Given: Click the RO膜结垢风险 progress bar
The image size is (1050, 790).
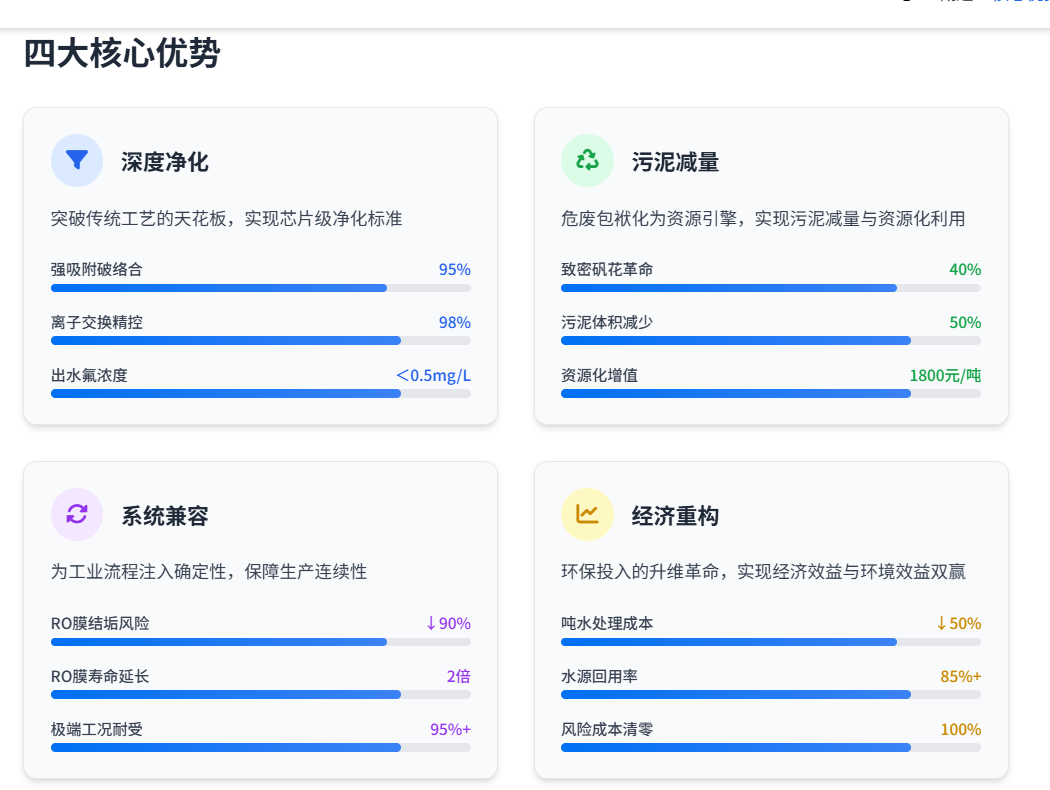Looking at the screenshot, I should (x=260, y=642).
